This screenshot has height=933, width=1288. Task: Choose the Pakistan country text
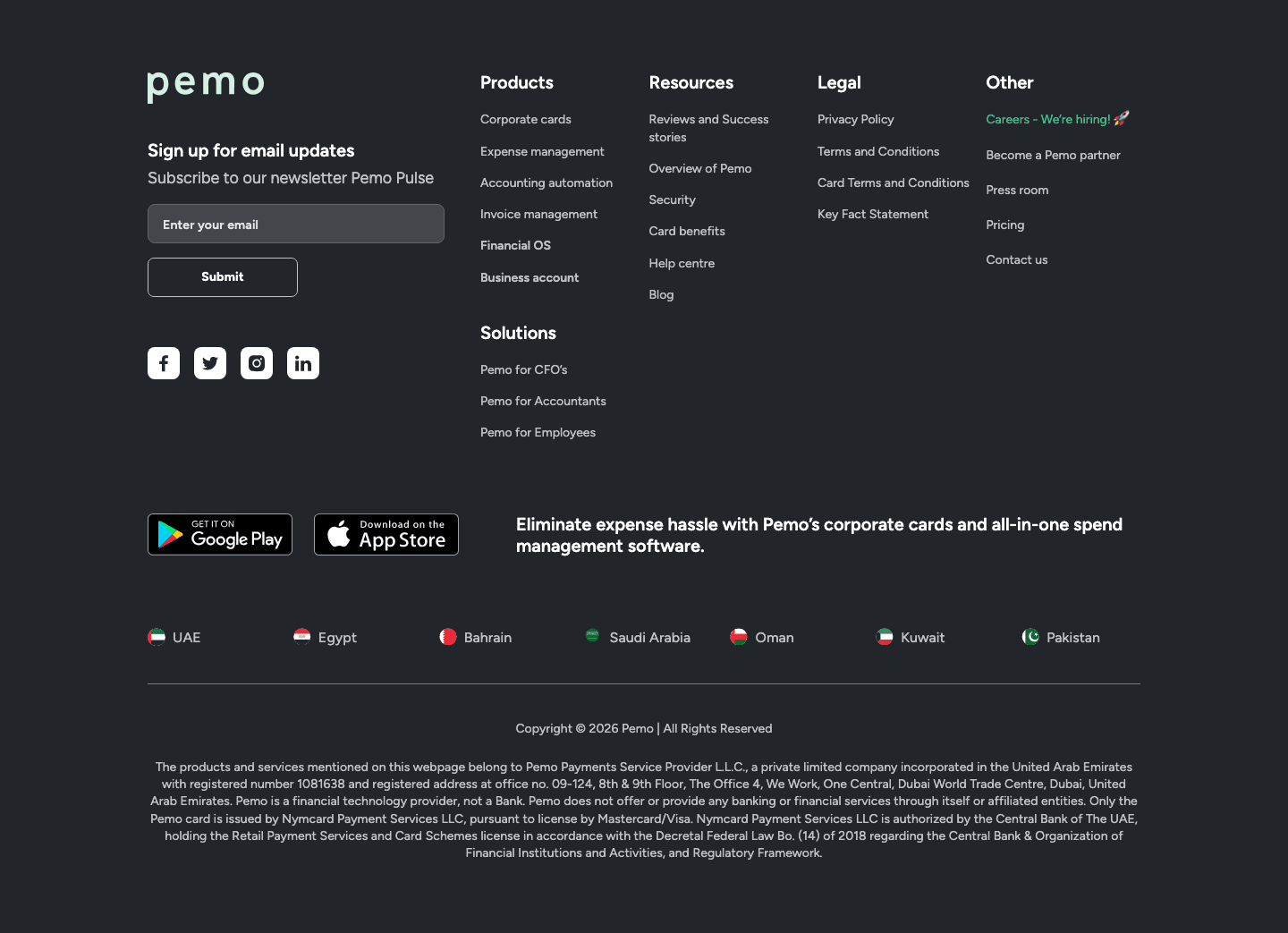1073,637
